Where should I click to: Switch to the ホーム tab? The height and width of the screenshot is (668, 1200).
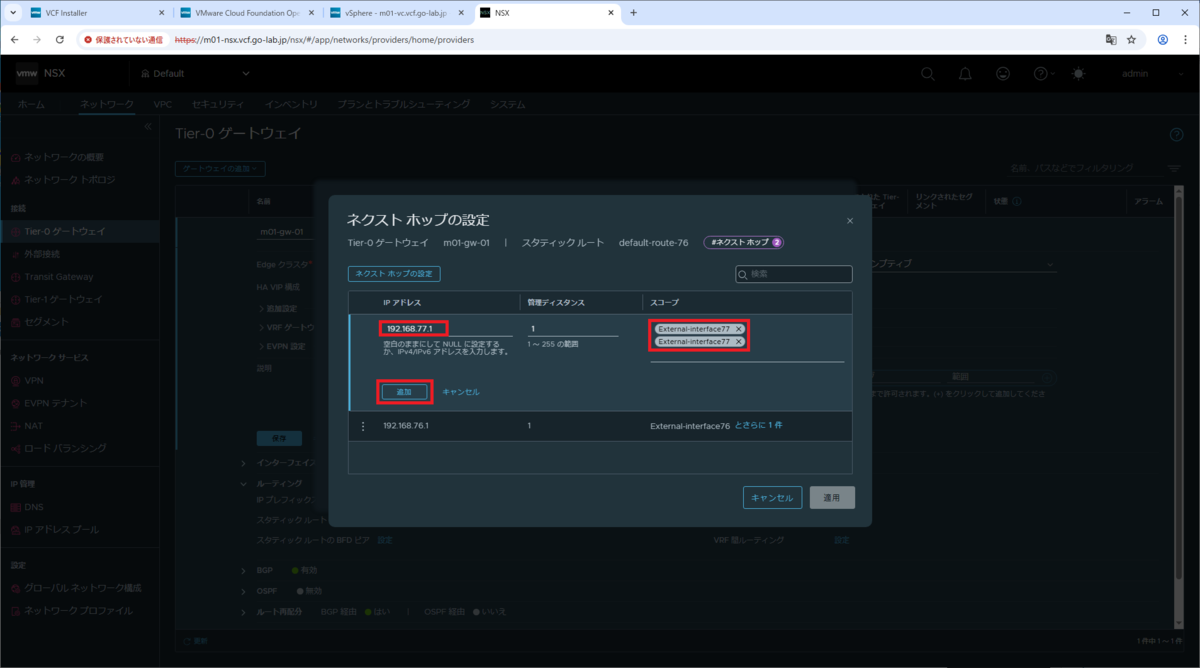pos(31,104)
